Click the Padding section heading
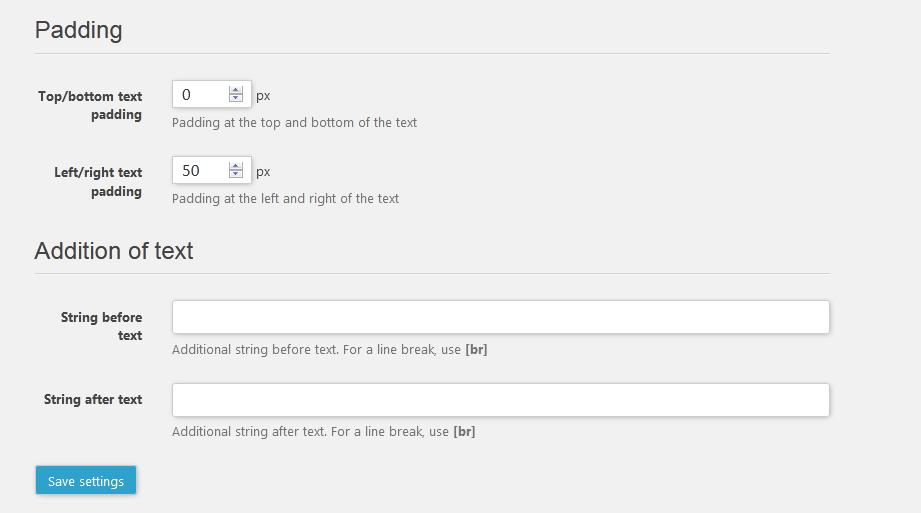921x513 pixels. coord(78,30)
